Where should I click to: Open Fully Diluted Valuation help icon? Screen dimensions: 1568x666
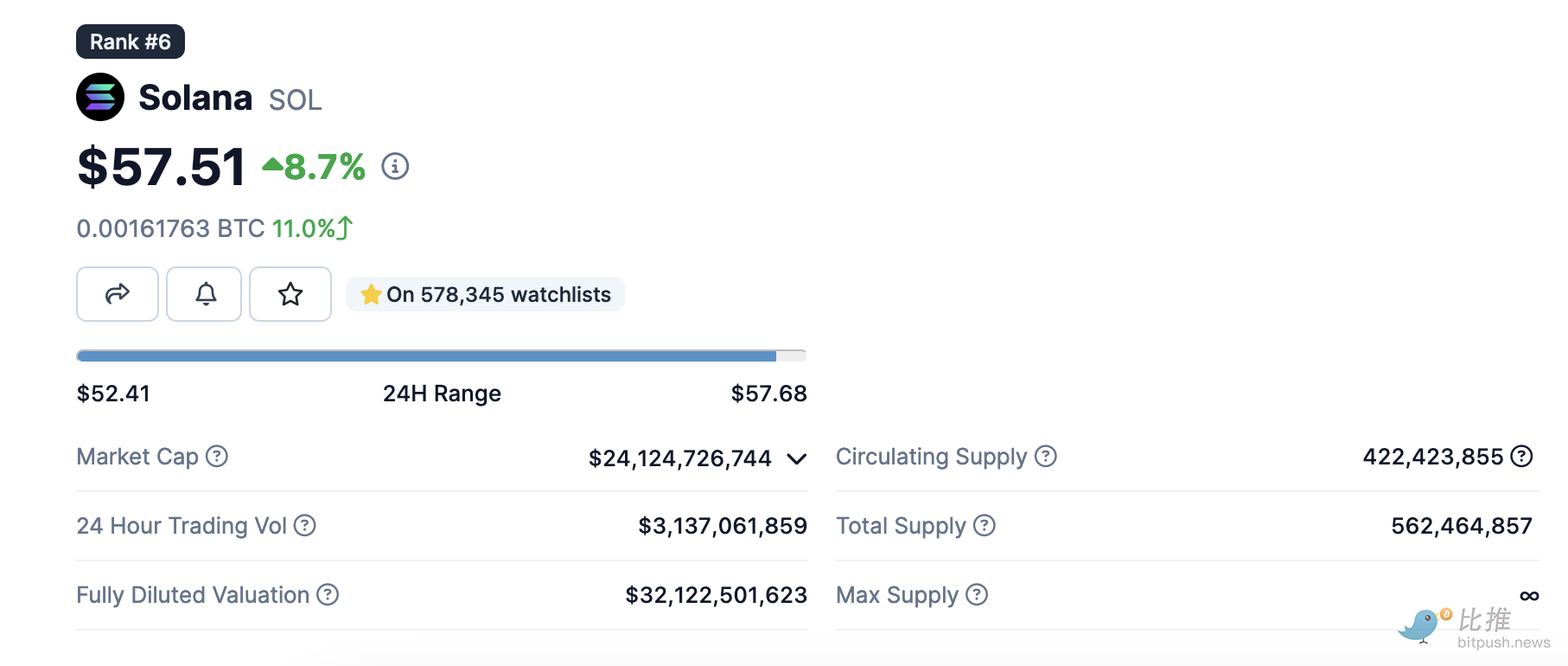[328, 594]
